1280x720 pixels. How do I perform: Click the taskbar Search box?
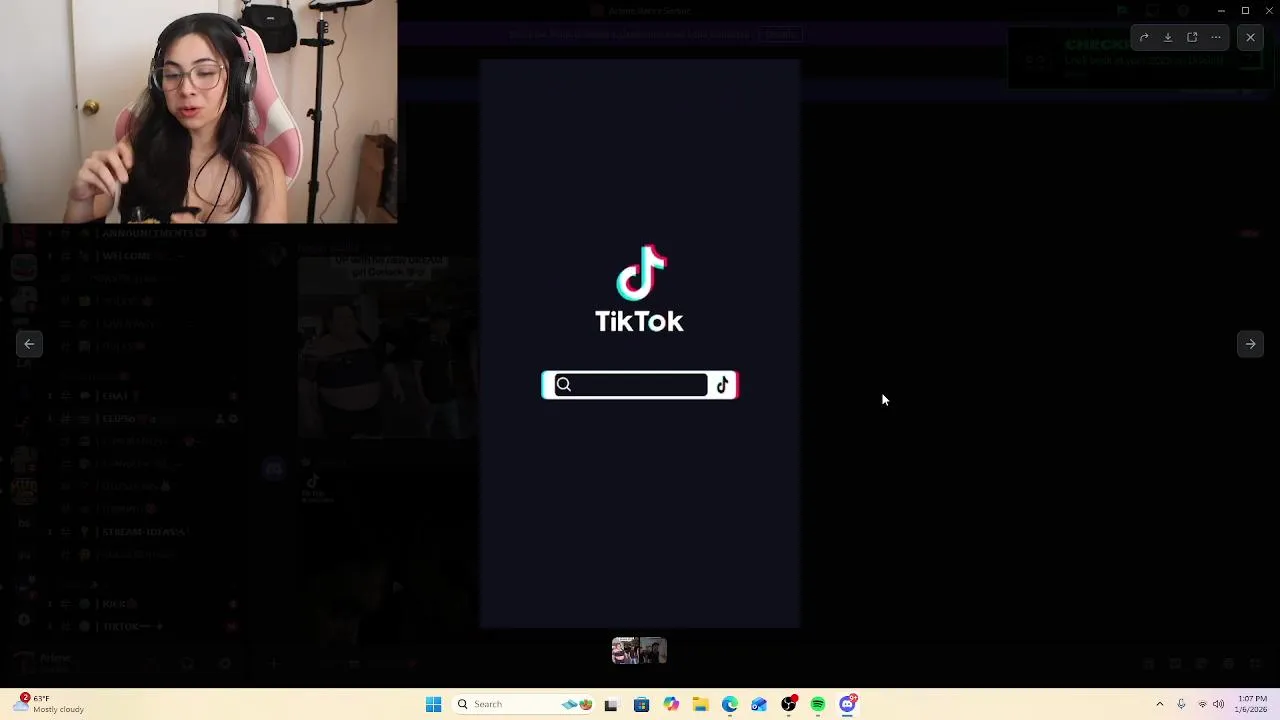point(523,704)
